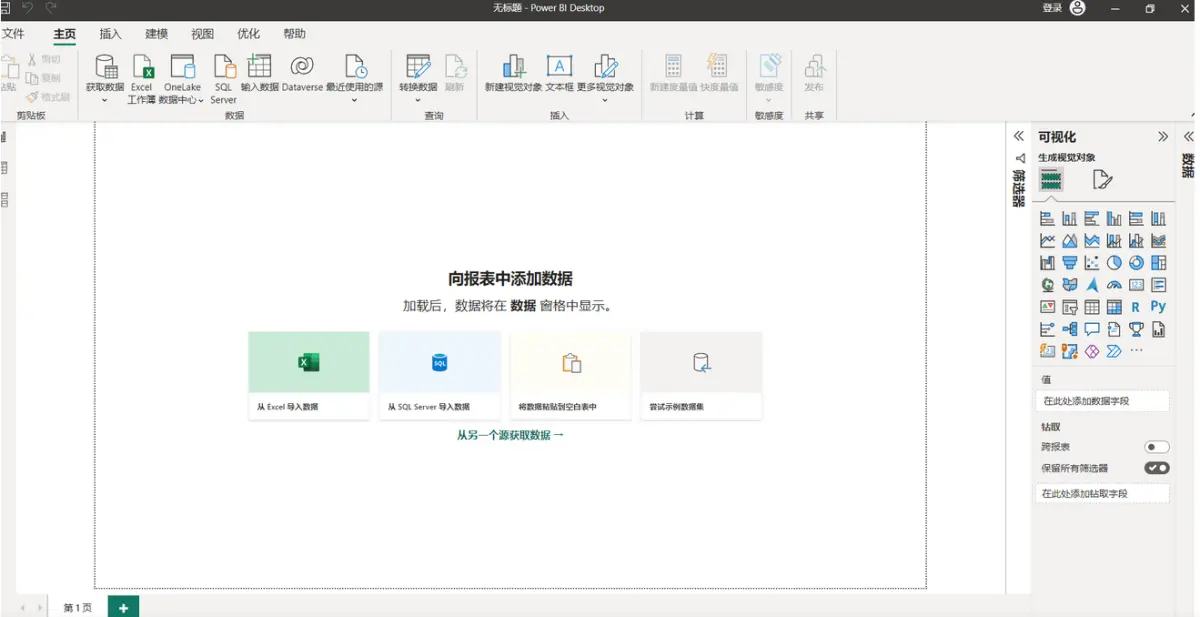Insert a 文本框 text box
This screenshot has width=1200, height=617.
click(x=559, y=73)
